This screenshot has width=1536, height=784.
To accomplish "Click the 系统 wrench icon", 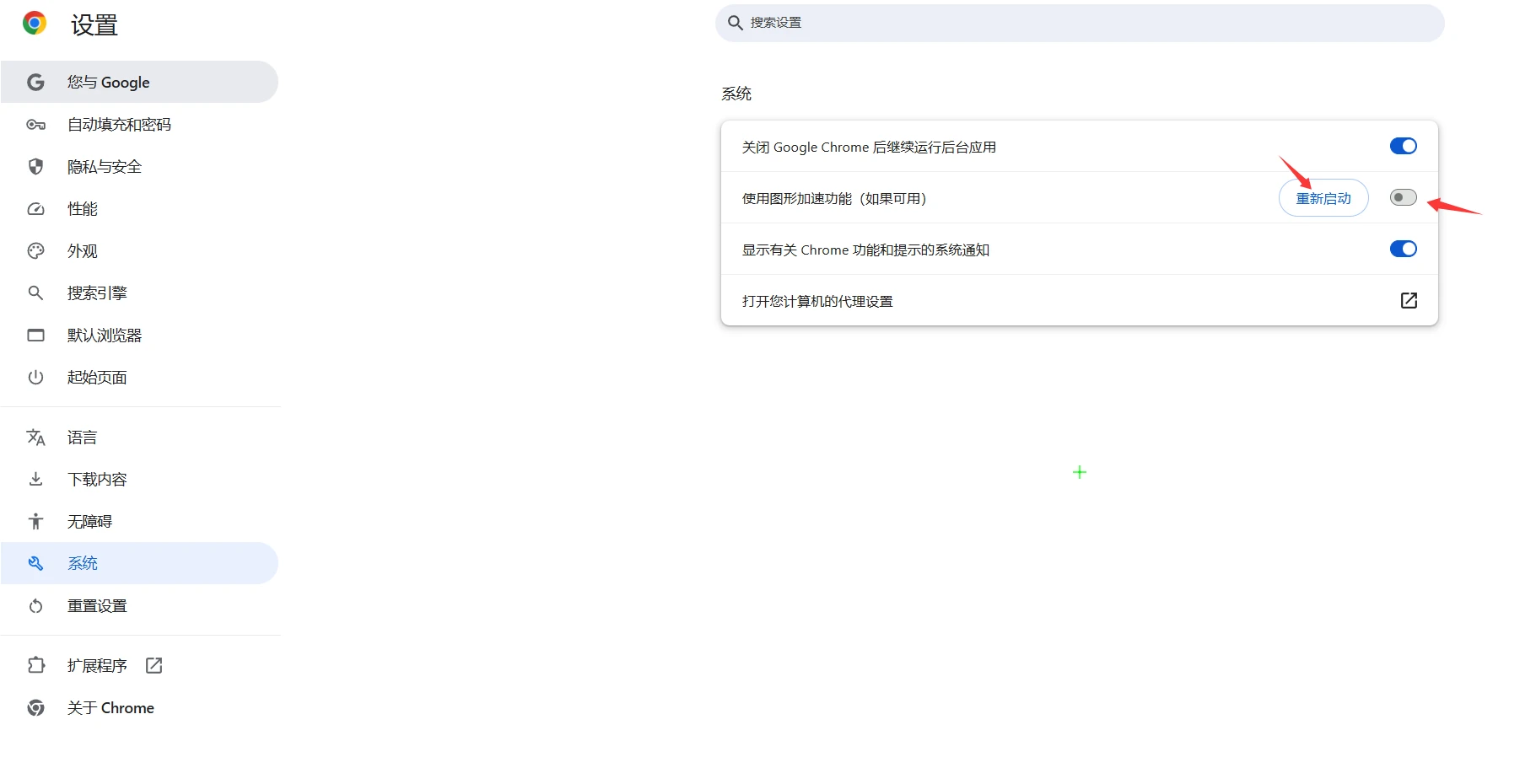I will (35, 562).
